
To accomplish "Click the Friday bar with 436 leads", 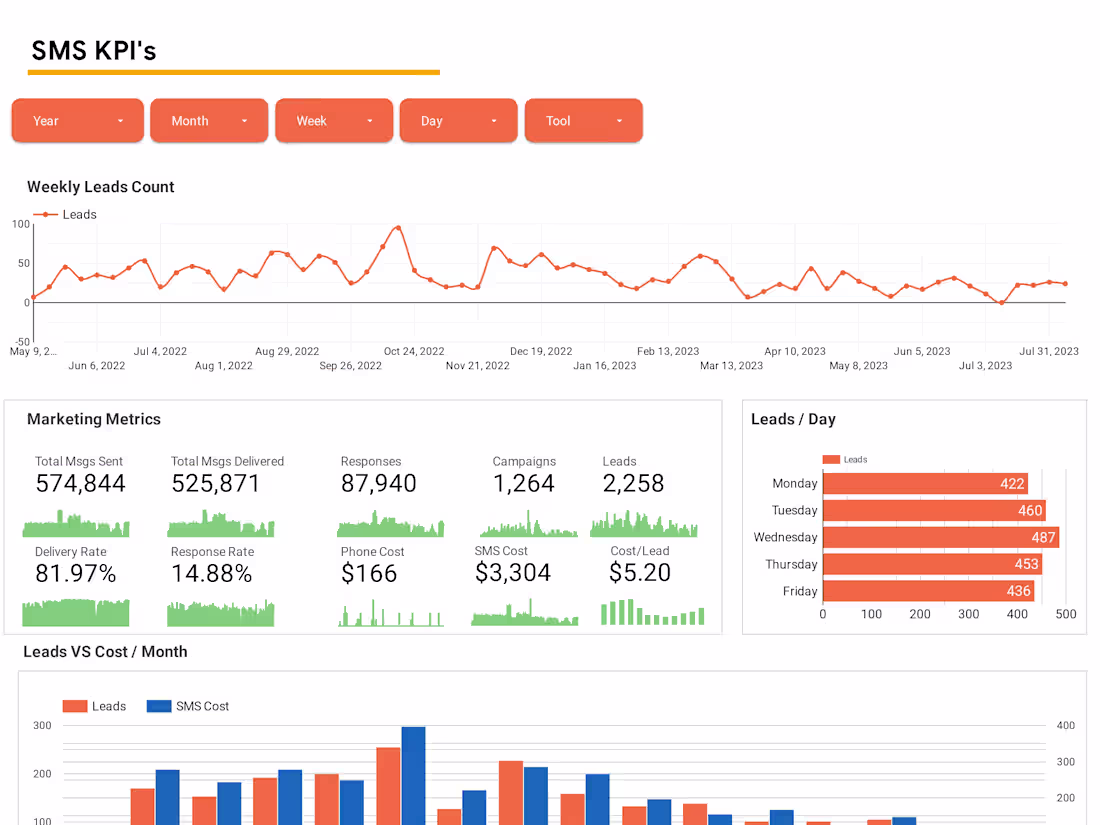I will coord(929,591).
